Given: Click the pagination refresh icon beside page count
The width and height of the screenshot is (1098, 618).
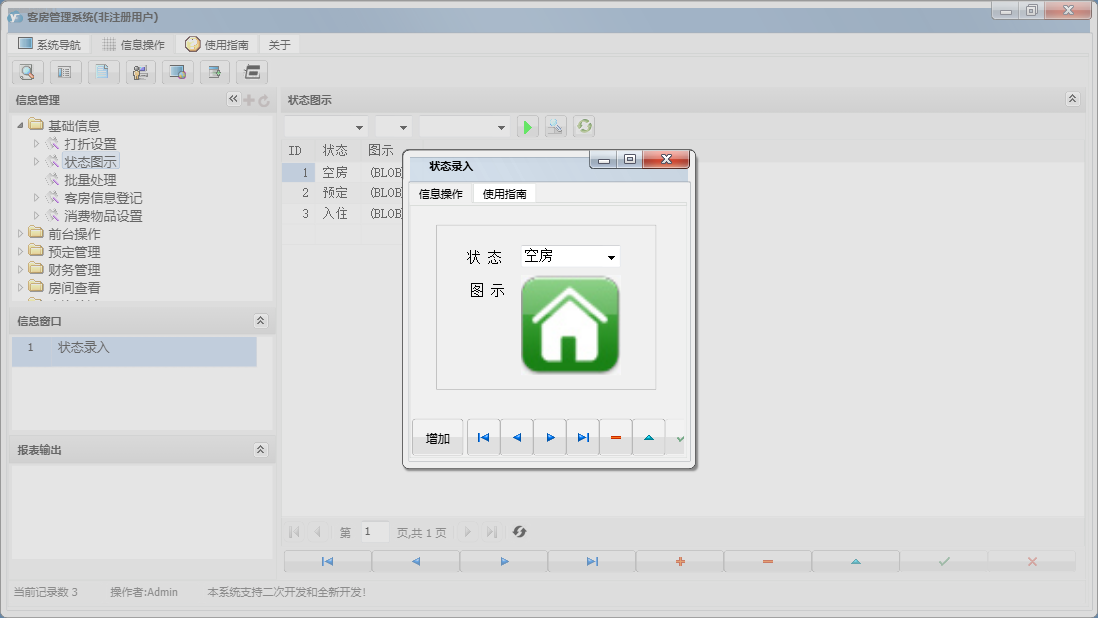Looking at the screenshot, I should (x=519, y=532).
